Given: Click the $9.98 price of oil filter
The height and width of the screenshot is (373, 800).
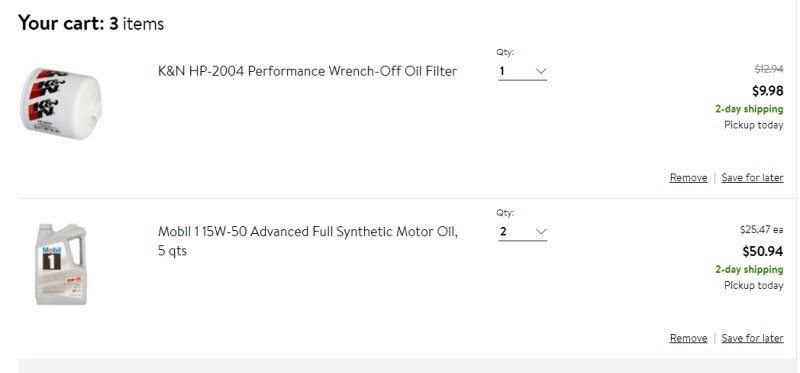Looking at the screenshot, I should pyautogui.click(x=767, y=91).
